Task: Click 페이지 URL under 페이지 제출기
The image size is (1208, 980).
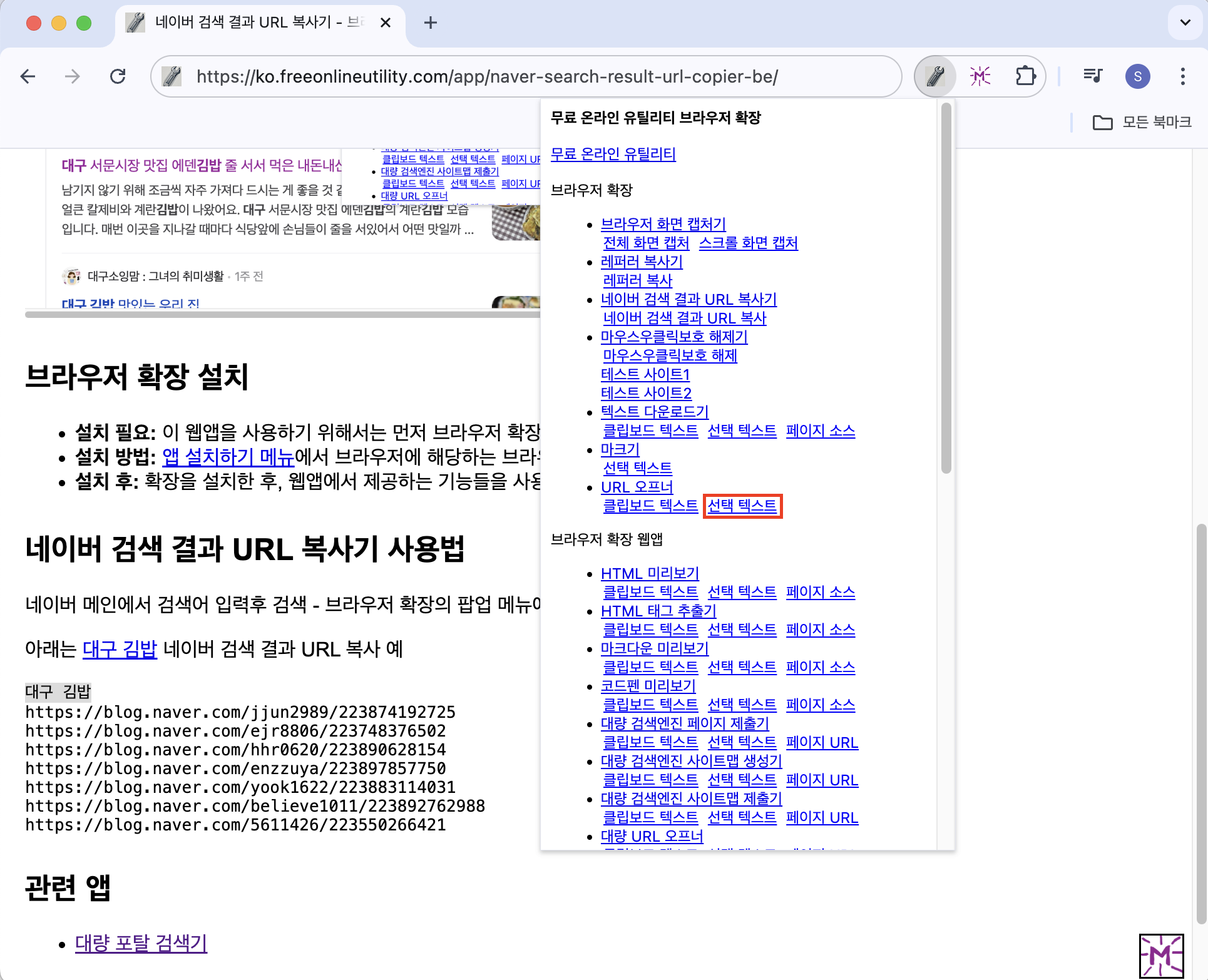Action: (822, 742)
